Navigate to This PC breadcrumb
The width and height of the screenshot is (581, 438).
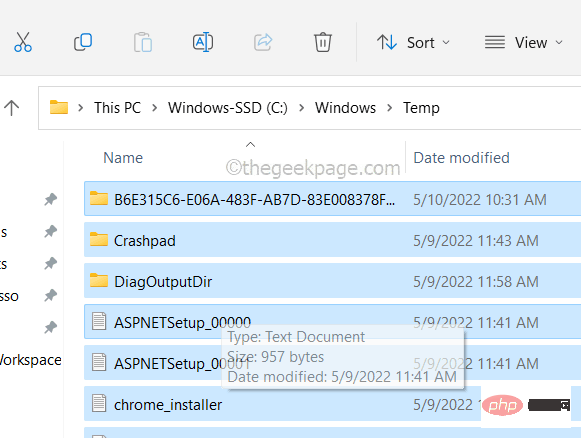(117, 108)
